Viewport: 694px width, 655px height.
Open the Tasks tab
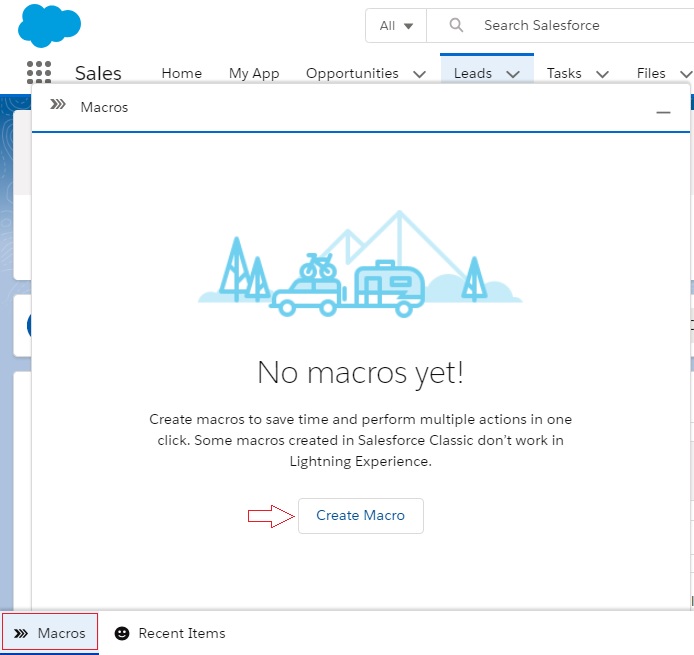click(564, 73)
